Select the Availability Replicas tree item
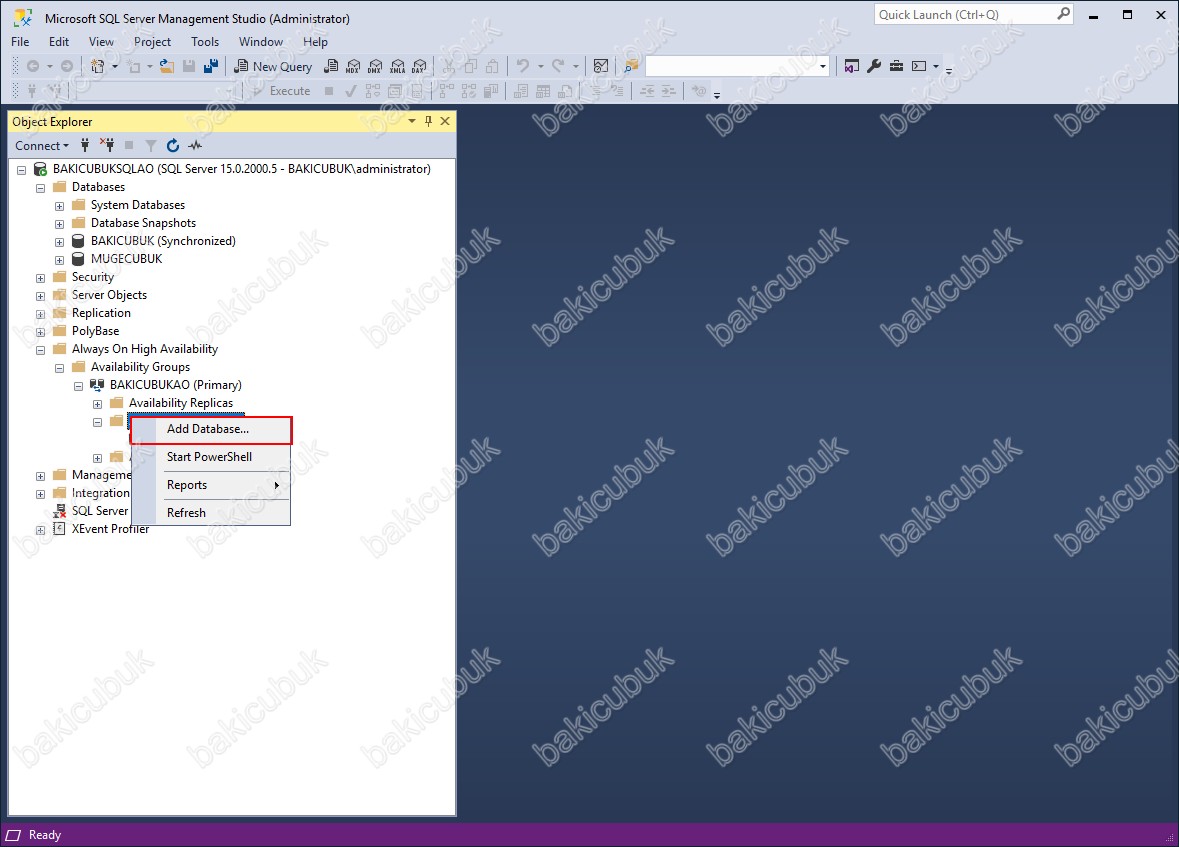Image resolution: width=1179 pixels, height=847 pixels. [181, 402]
